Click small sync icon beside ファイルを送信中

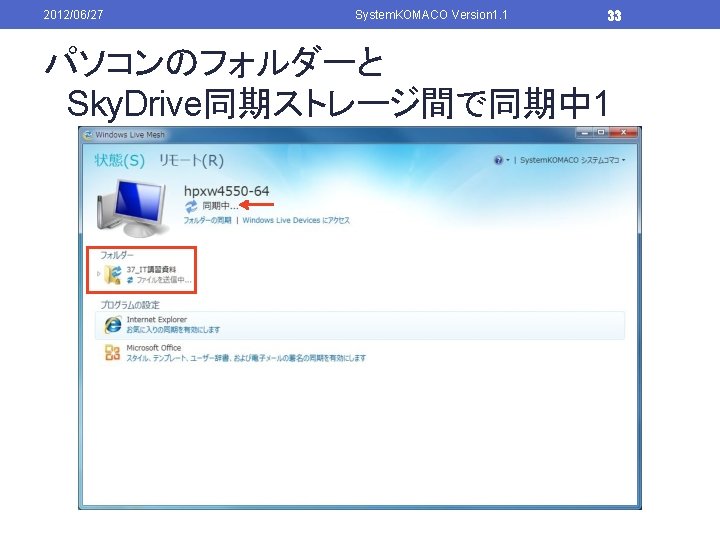click(x=130, y=280)
